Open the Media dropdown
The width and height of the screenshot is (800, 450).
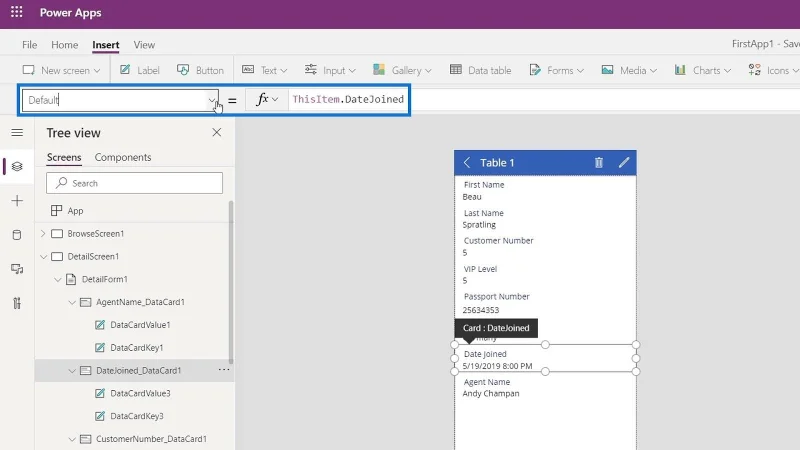coord(629,70)
